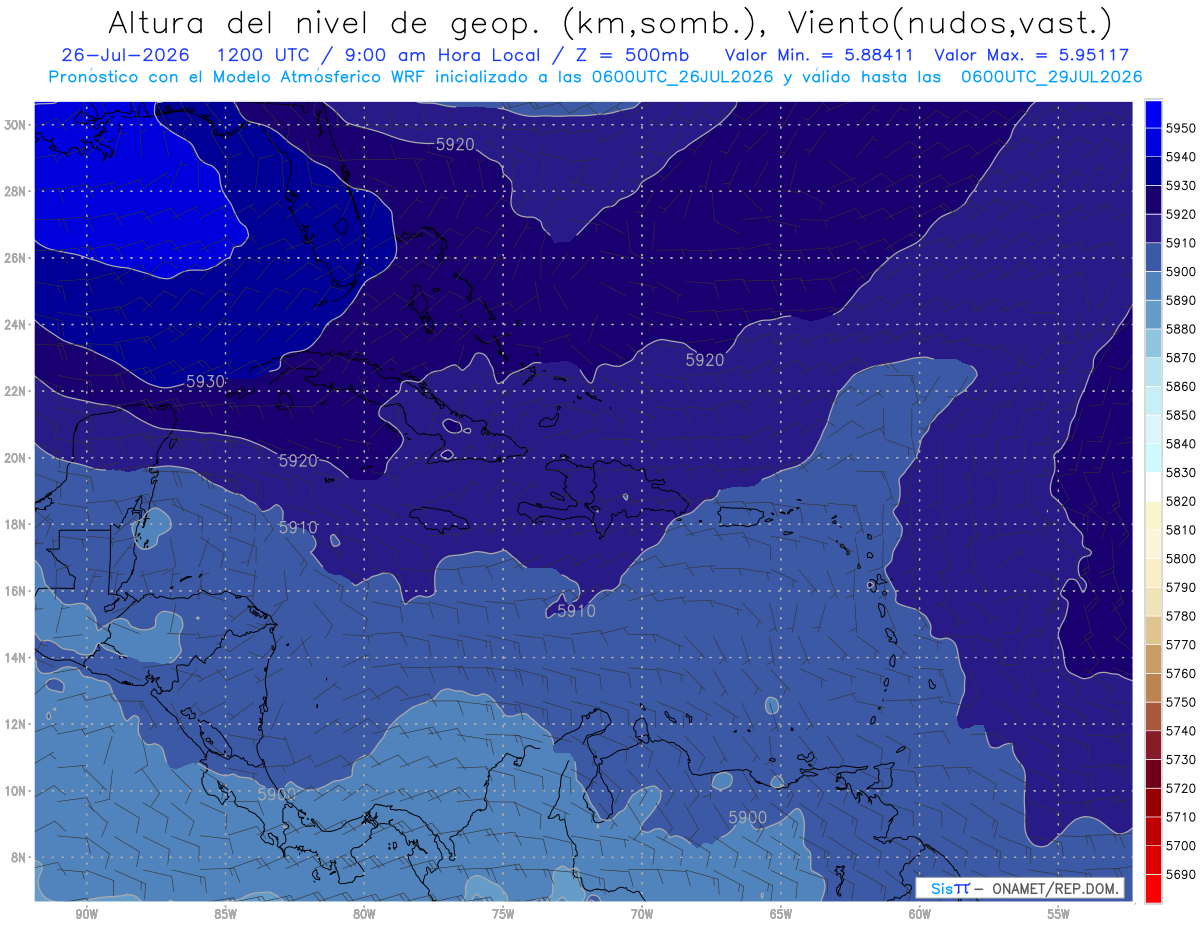Click the 90W longitude axis label

coord(86,915)
